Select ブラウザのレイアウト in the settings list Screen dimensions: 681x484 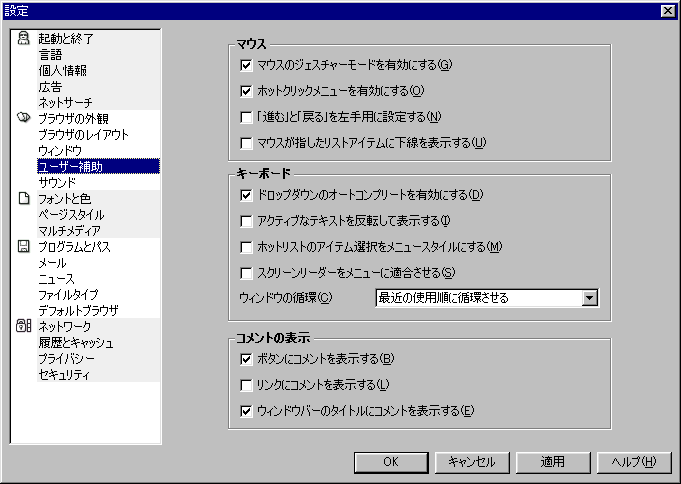[98, 134]
